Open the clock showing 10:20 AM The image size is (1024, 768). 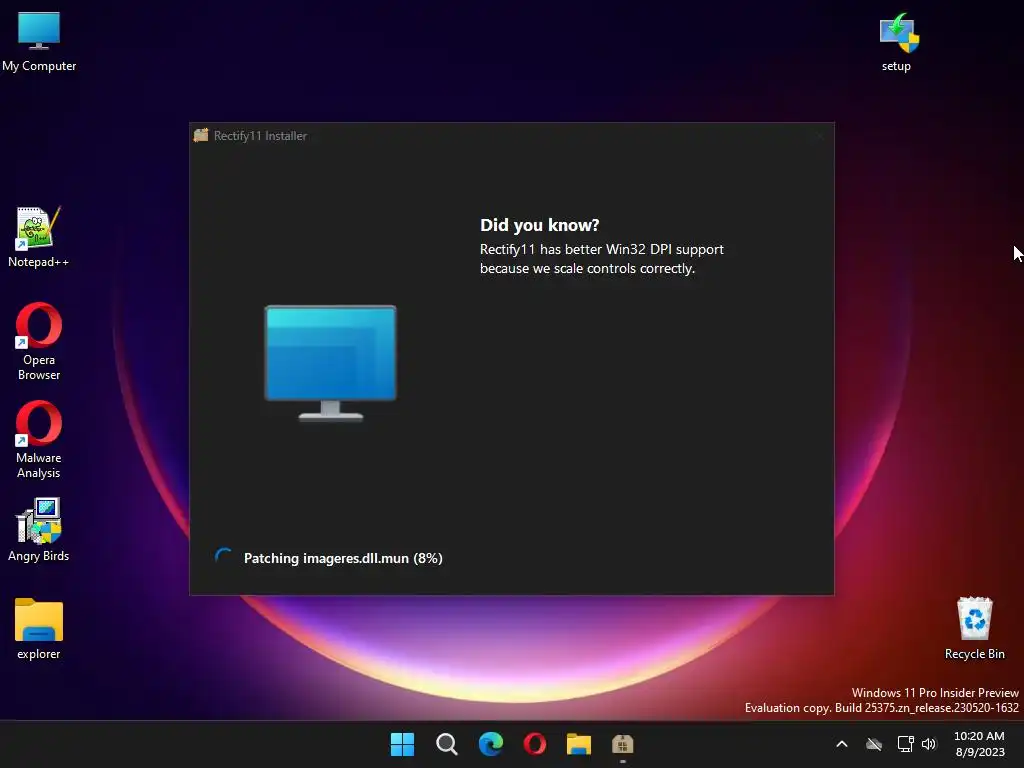tap(979, 744)
